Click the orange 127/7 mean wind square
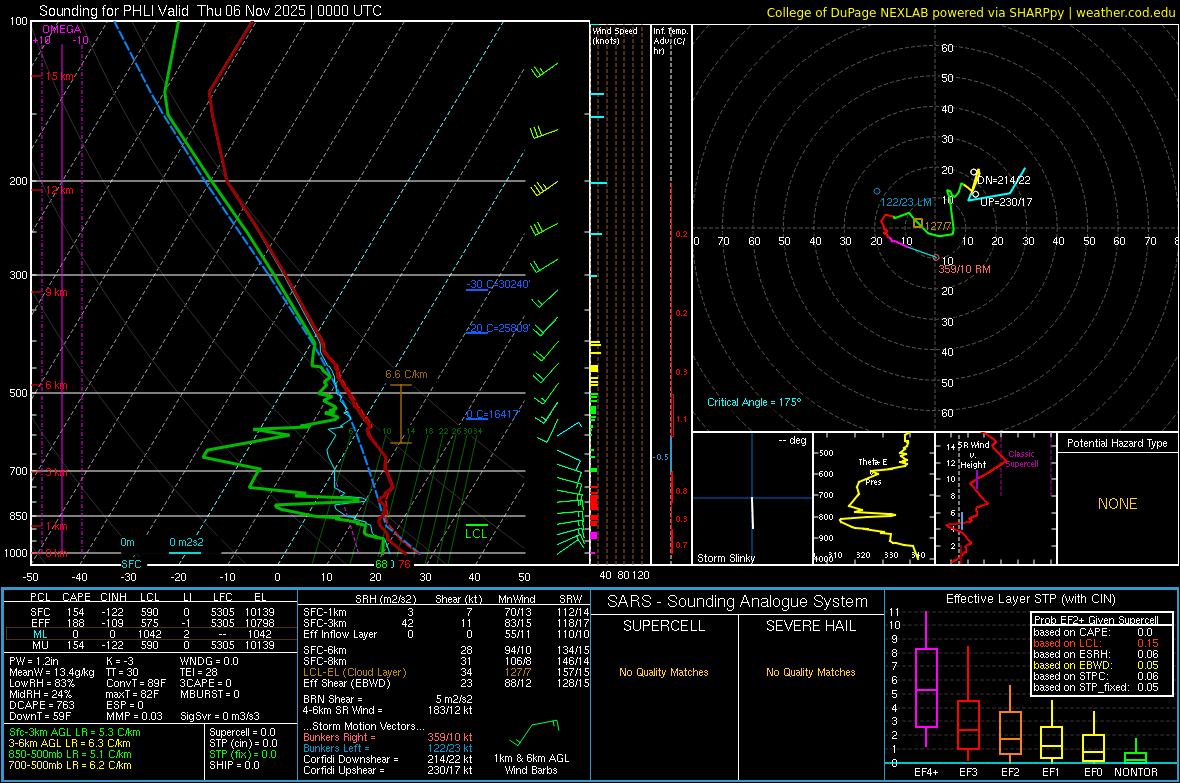Image resolution: width=1180 pixels, height=783 pixels. click(x=918, y=224)
